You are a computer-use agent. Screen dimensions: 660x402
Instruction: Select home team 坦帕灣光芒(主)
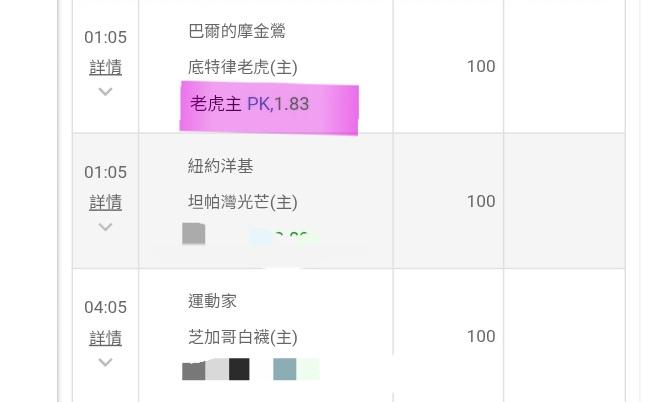pyautogui.click(x=242, y=202)
